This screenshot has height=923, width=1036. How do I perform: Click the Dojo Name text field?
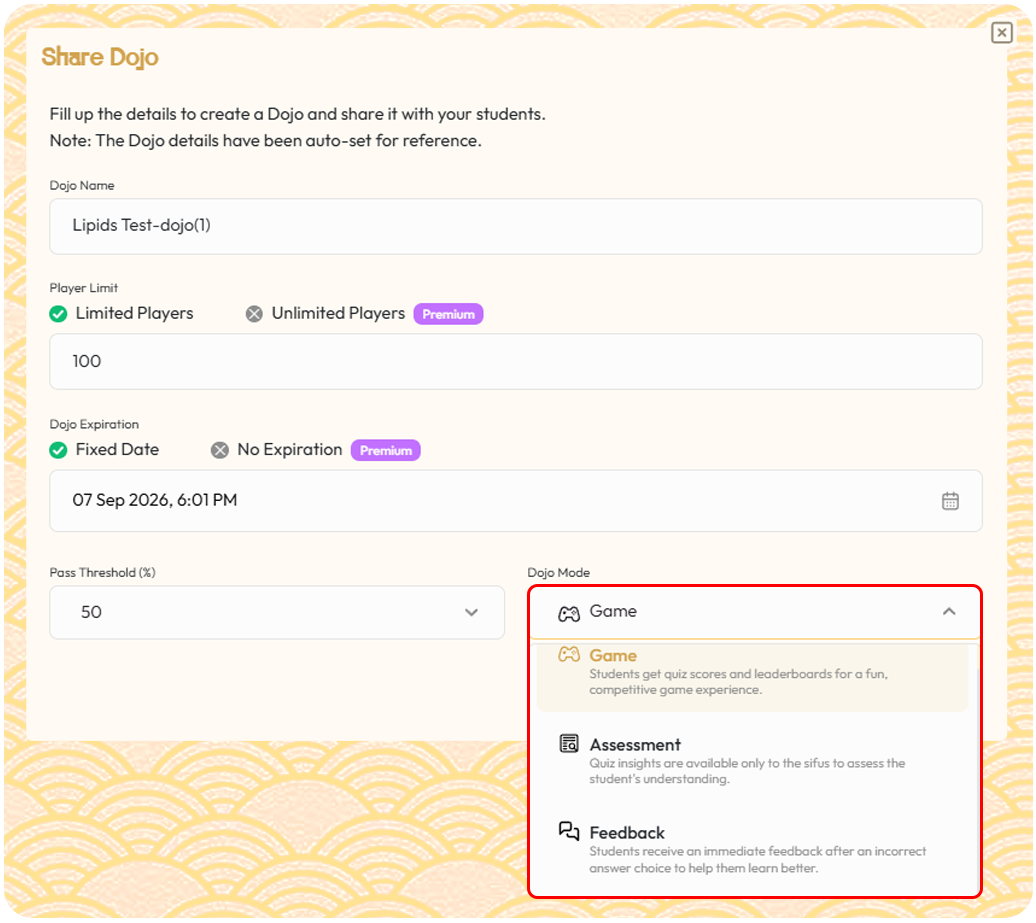tap(515, 226)
